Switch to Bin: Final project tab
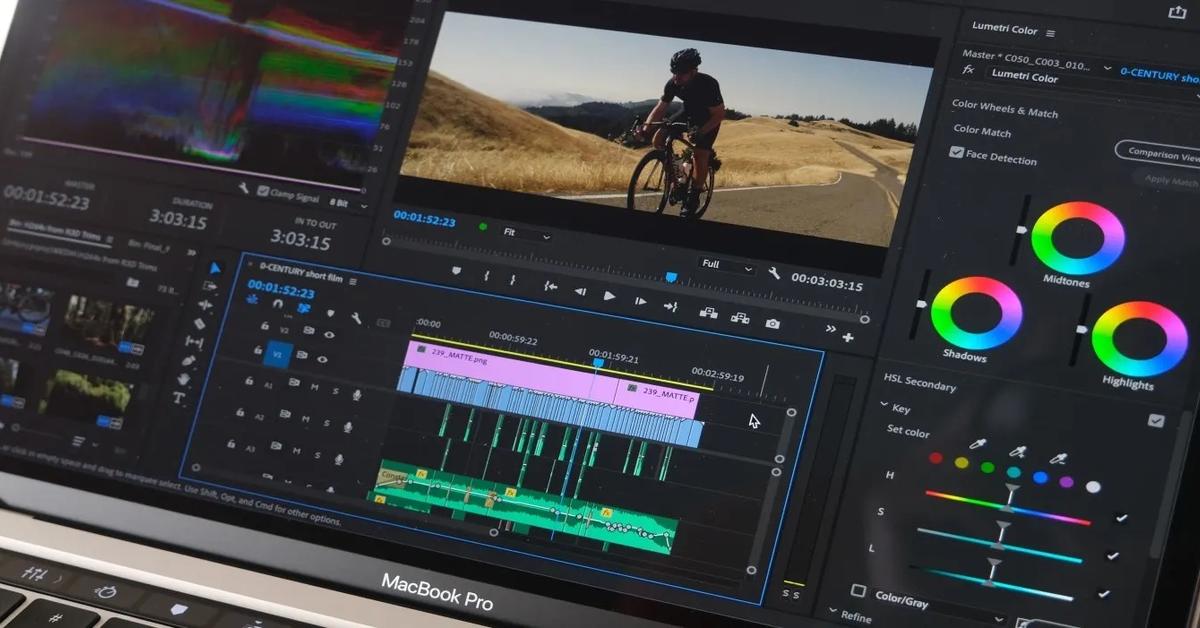The height and width of the screenshot is (628, 1200). click(149, 247)
